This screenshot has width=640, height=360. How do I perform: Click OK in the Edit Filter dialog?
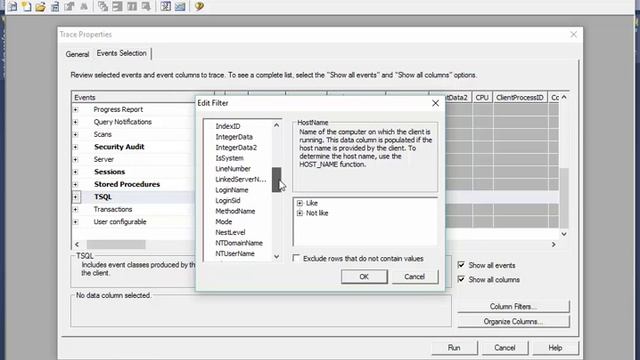coord(364,277)
